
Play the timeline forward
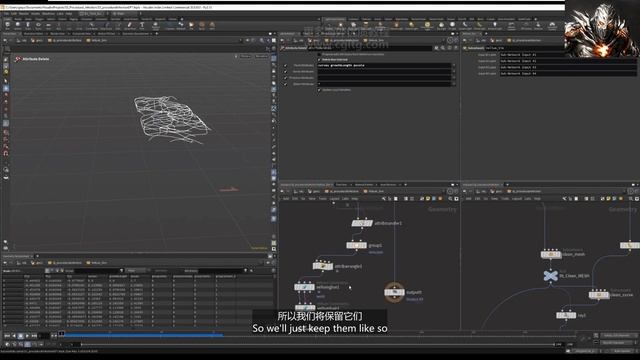pos(27,336)
